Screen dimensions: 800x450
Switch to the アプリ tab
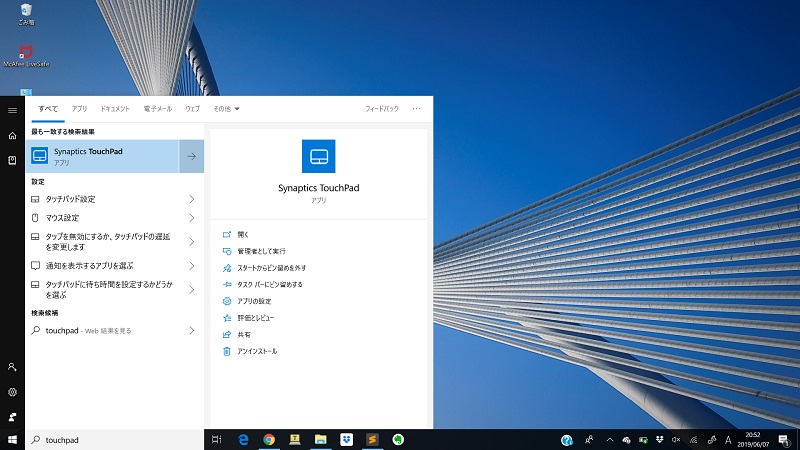point(79,109)
